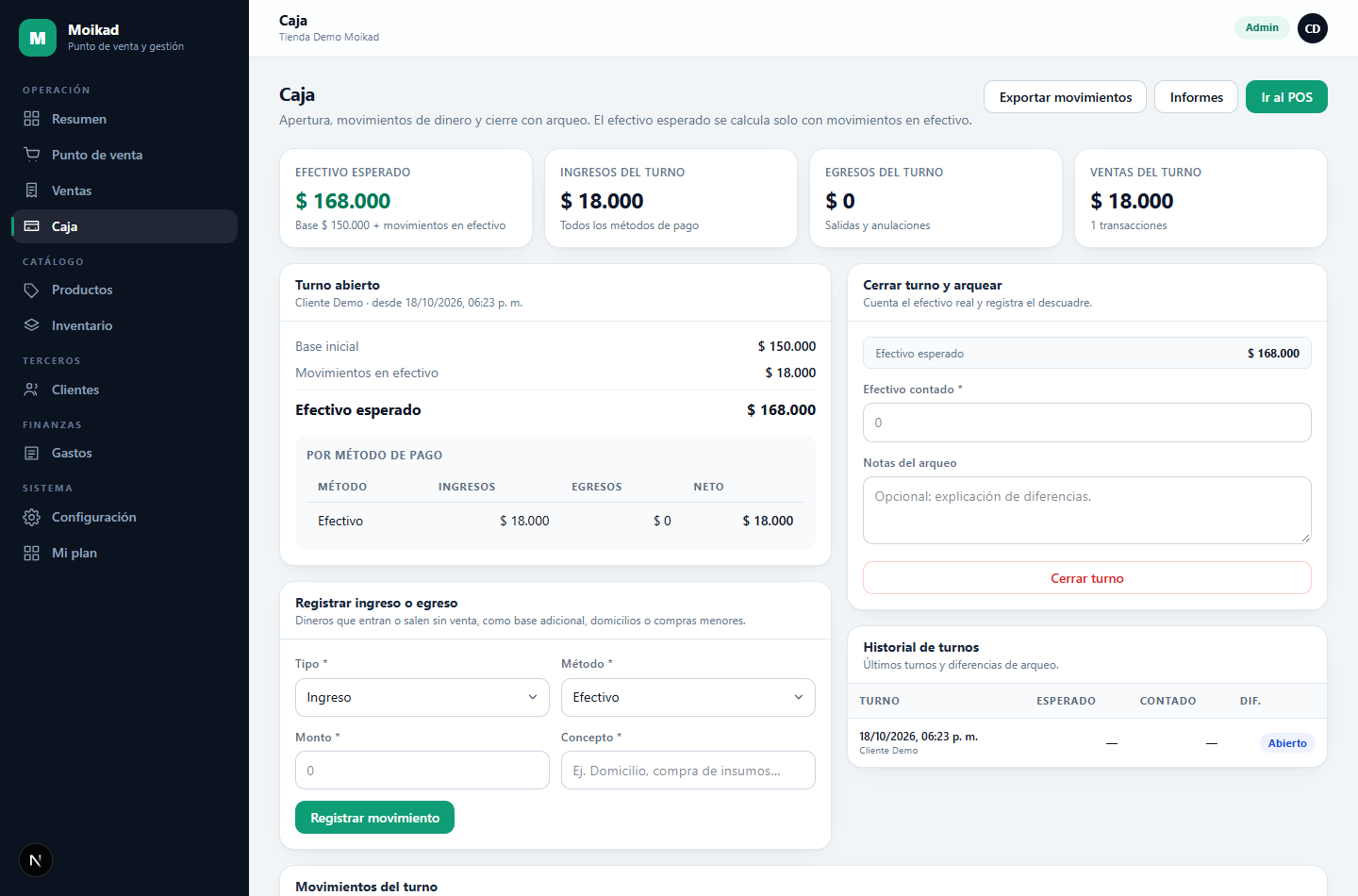The image size is (1358, 896).
Task: Open the CD user avatar
Action: pyautogui.click(x=1313, y=28)
